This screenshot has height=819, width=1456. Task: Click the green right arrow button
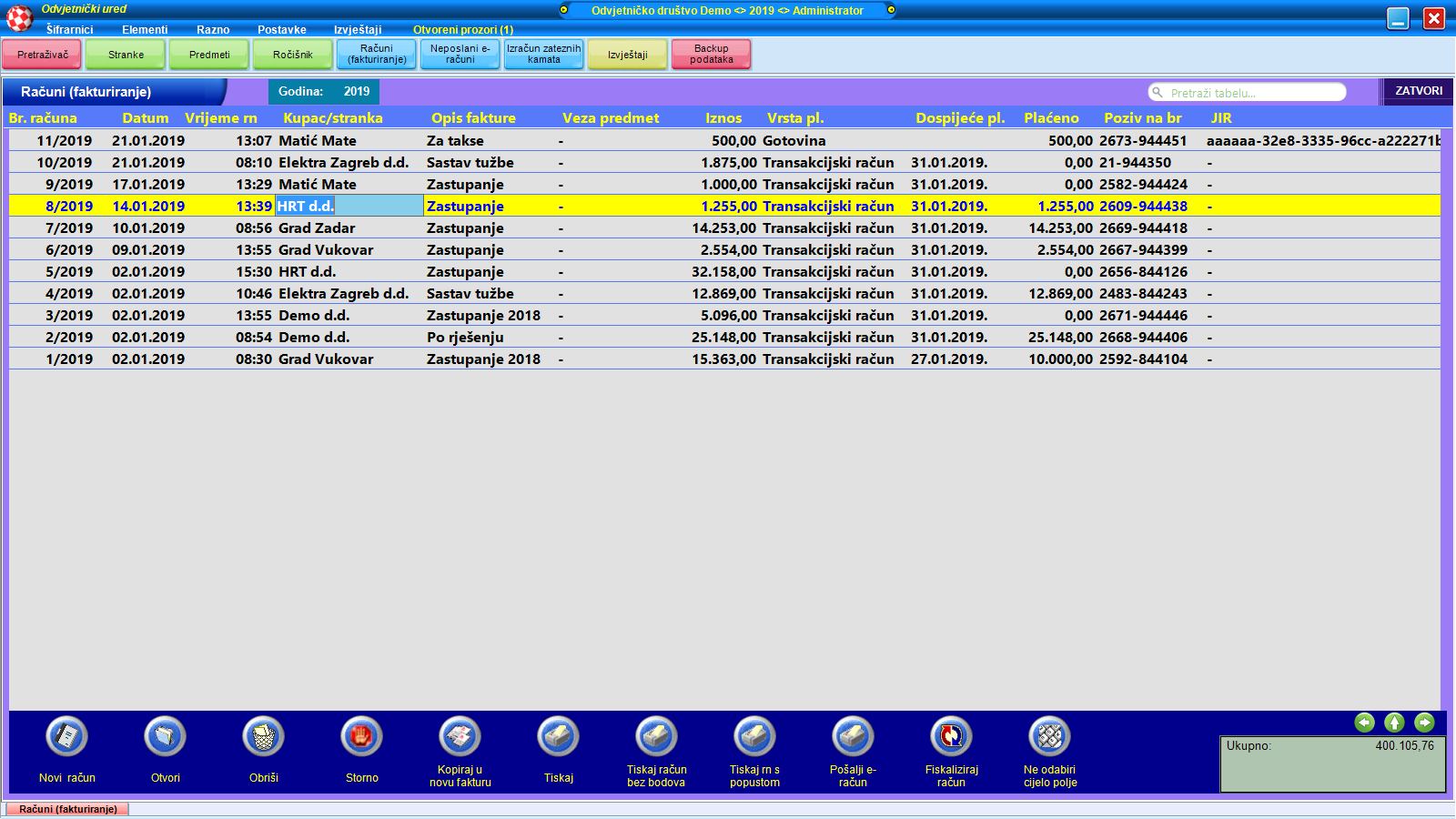(x=1424, y=723)
